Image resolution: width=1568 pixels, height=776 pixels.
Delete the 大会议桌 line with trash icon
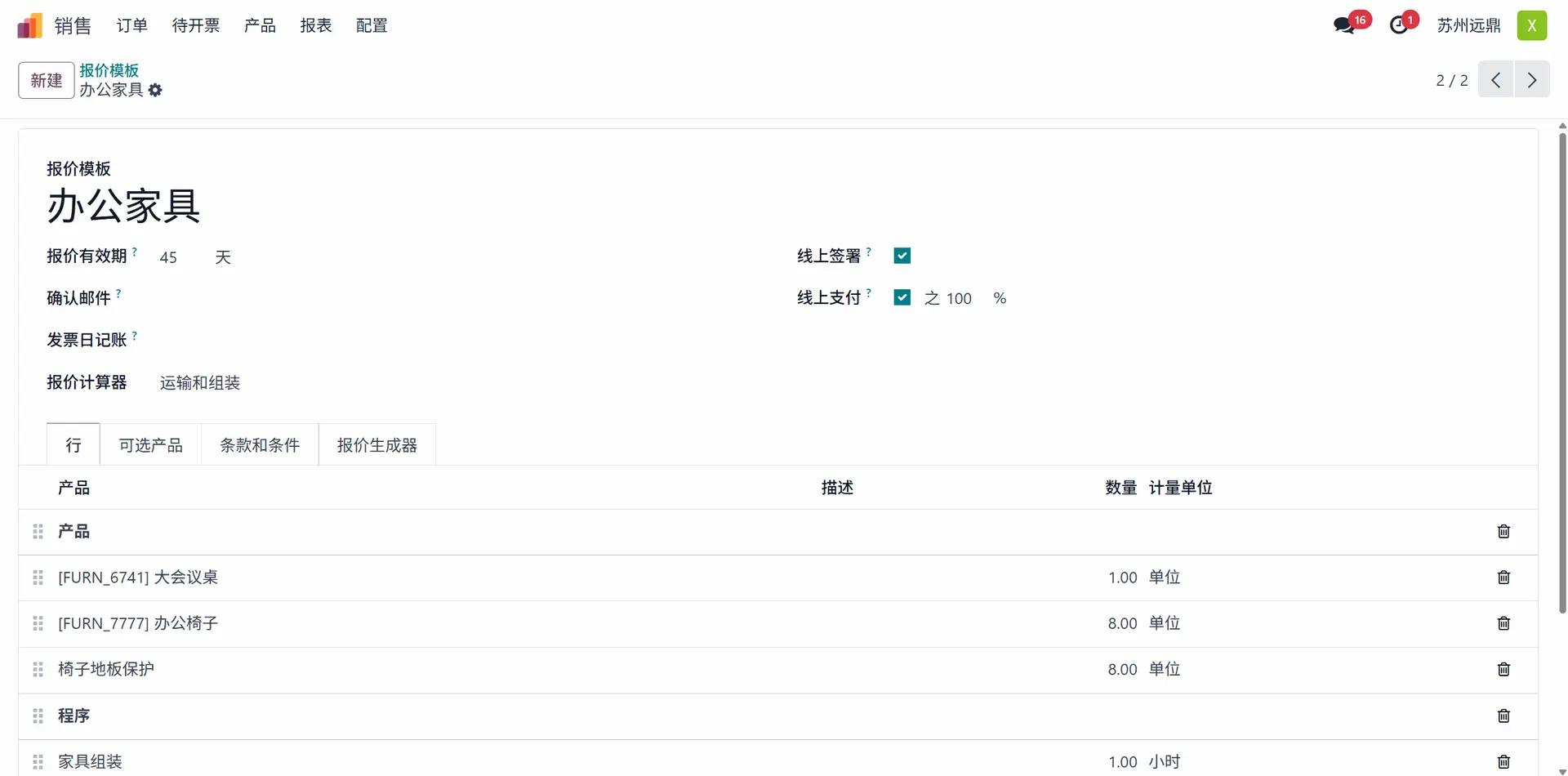point(1503,578)
